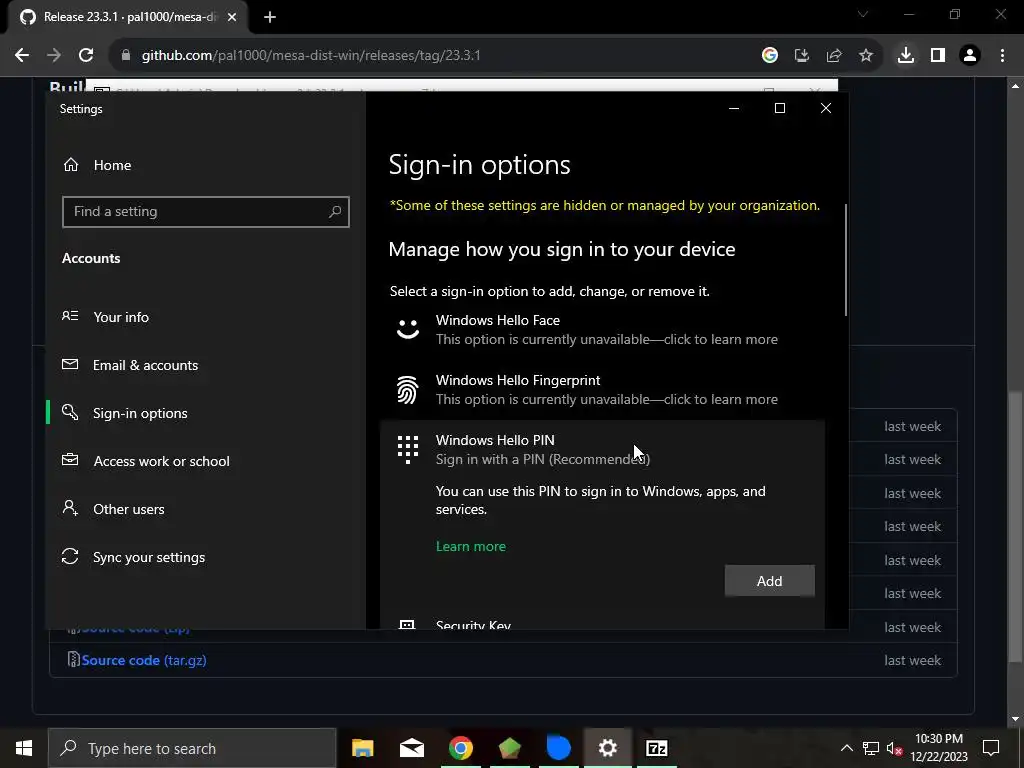Image resolution: width=1024 pixels, height=768 pixels.
Task: Open Chrome tab search dropdown
Action: coord(863,14)
